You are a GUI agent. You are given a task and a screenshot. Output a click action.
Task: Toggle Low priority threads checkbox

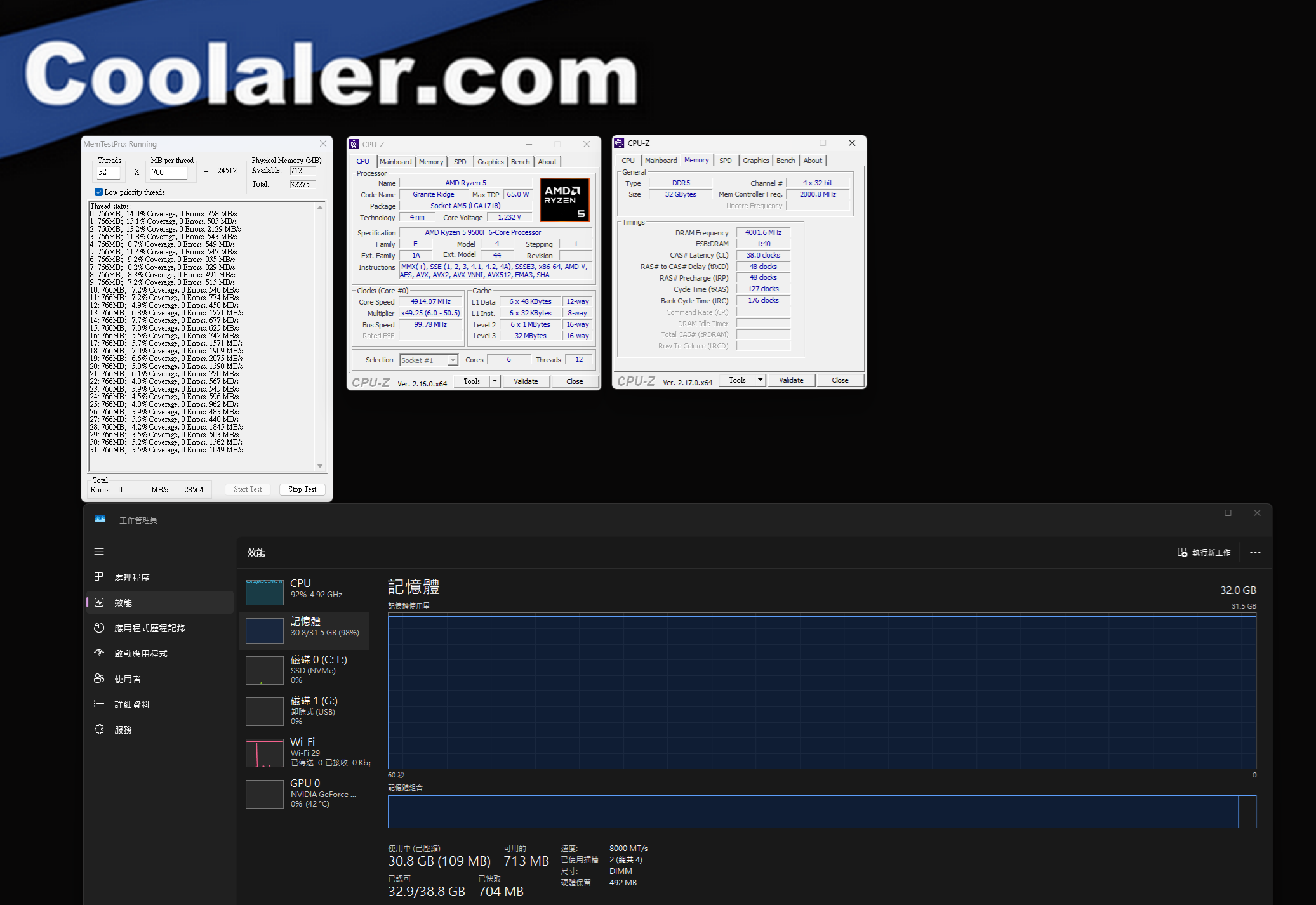98,192
